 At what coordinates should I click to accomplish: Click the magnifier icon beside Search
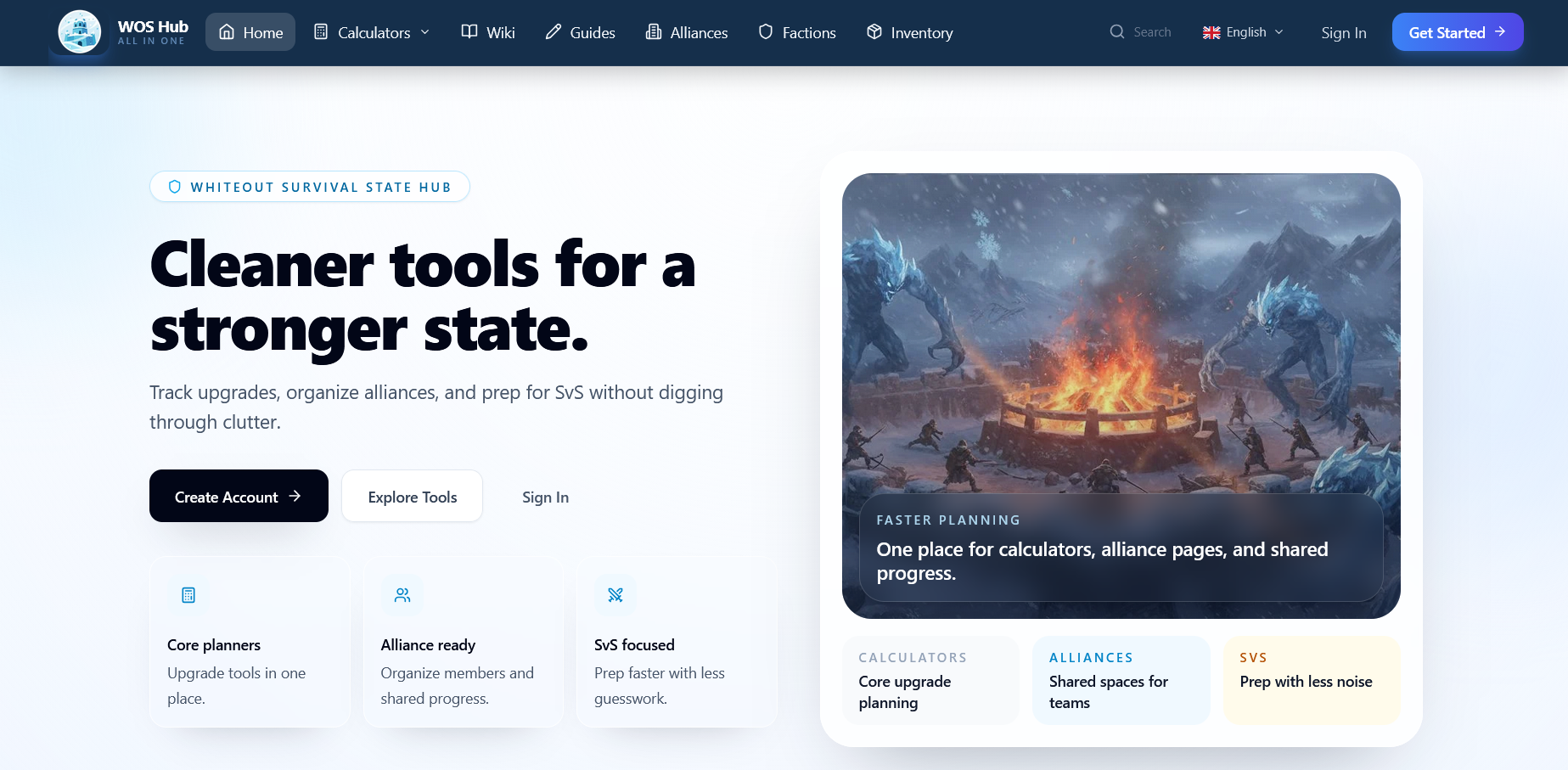[x=1117, y=31]
